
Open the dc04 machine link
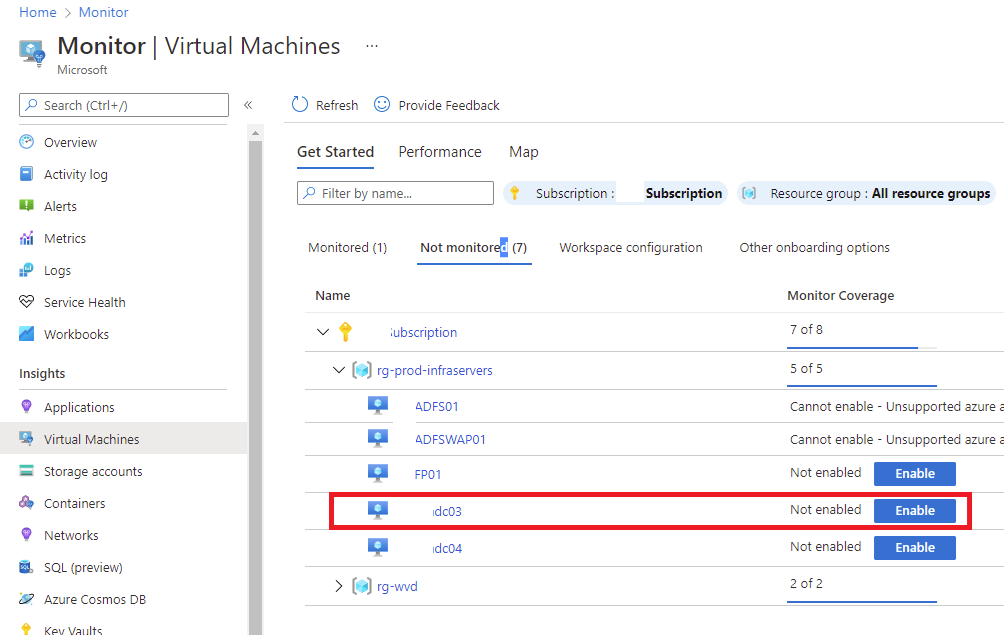coord(447,549)
